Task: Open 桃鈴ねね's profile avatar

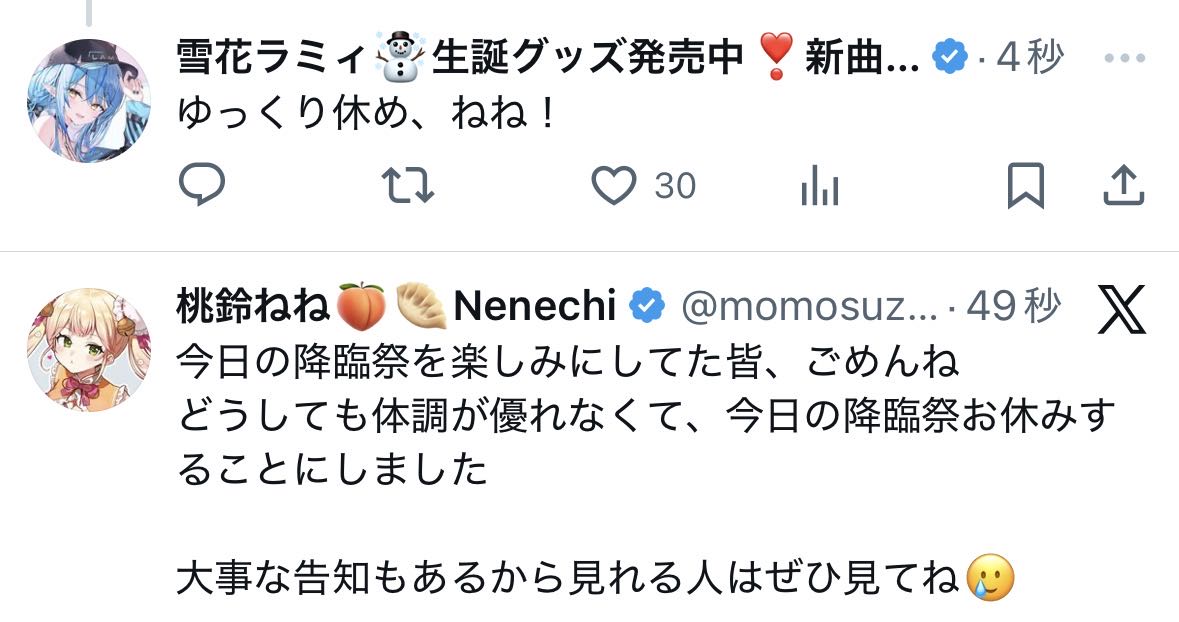Action: (x=88, y=350)
